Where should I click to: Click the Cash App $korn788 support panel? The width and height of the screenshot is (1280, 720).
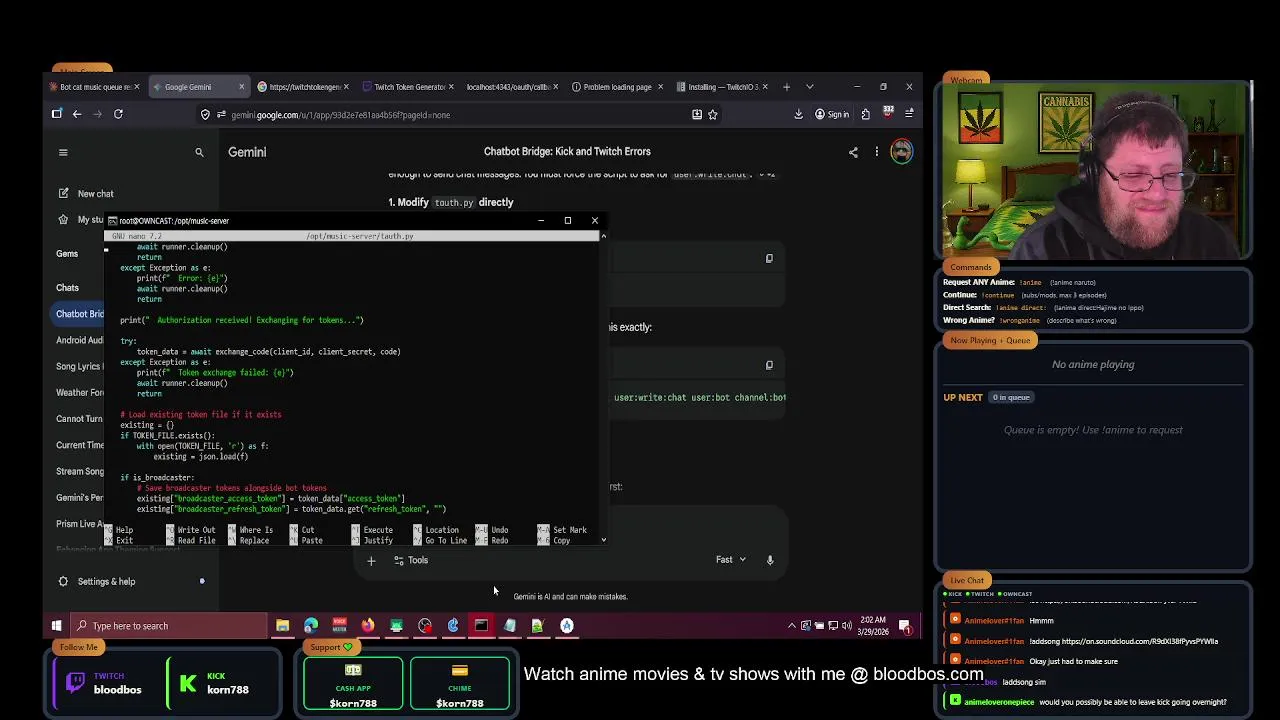(x=353, y=683)
